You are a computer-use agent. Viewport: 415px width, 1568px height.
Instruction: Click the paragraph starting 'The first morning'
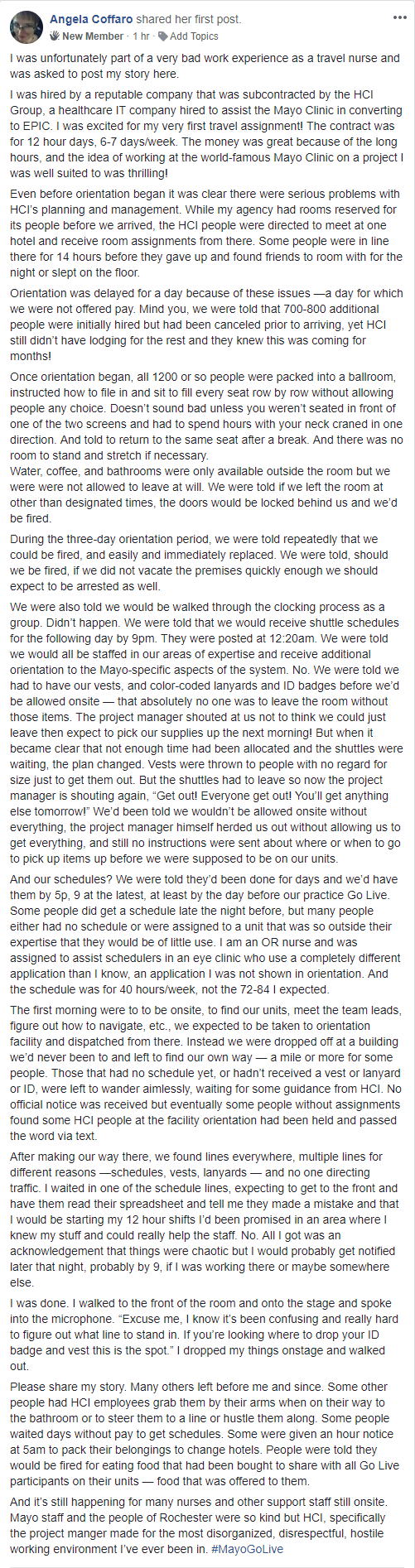tap(206, 1073)
